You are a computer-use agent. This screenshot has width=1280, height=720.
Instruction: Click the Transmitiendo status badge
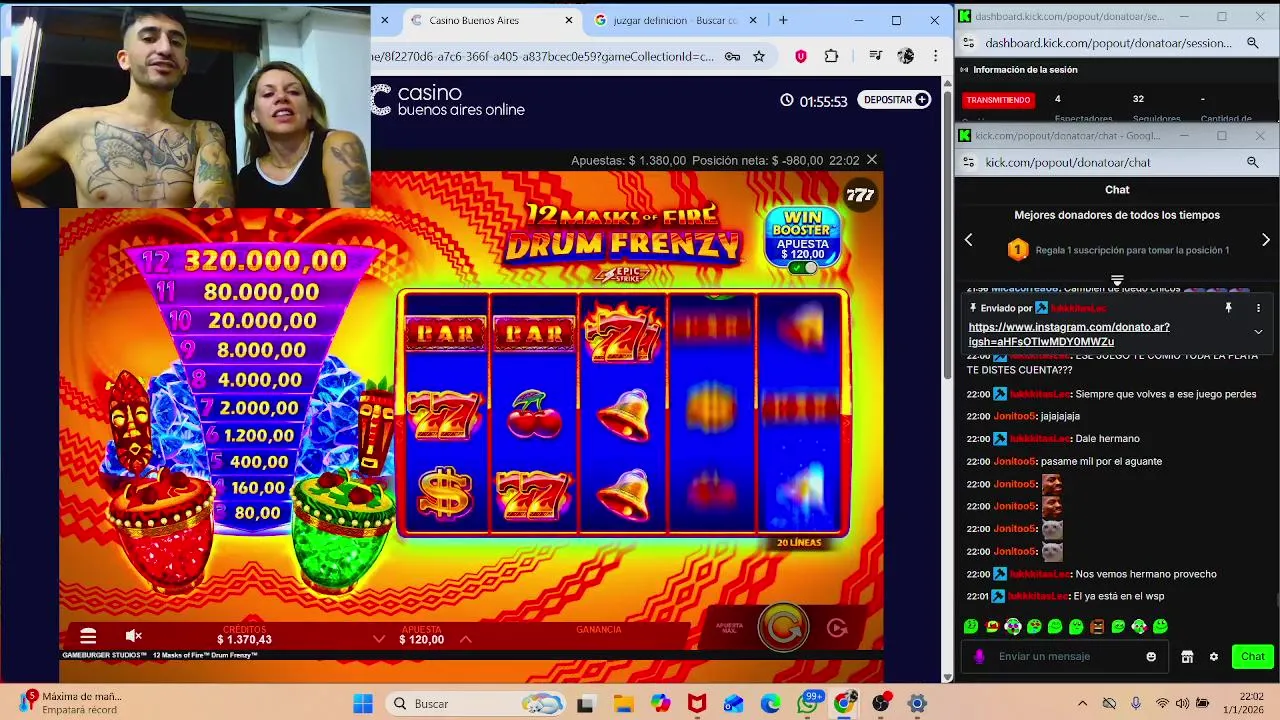998,100
